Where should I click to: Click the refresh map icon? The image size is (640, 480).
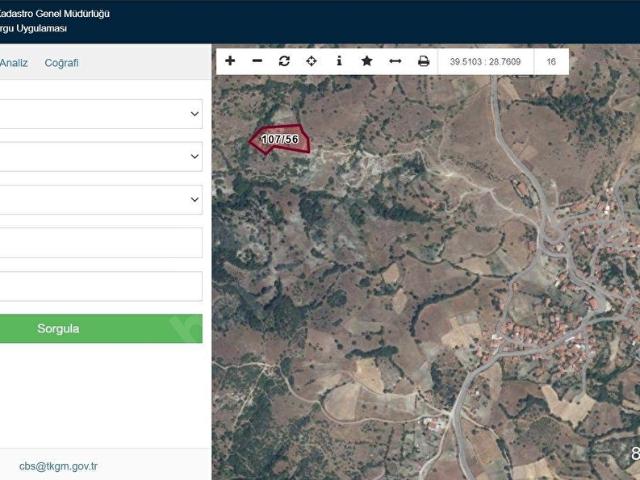pos(284,61)
